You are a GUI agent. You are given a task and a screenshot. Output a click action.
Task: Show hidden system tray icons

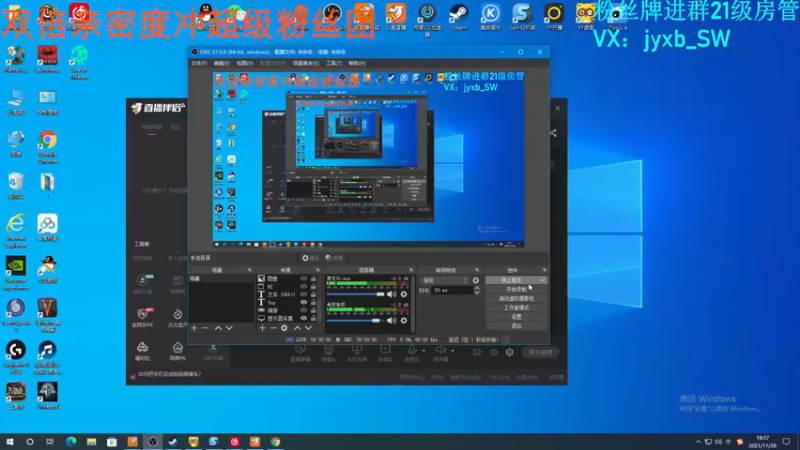(x=698, y=442)
